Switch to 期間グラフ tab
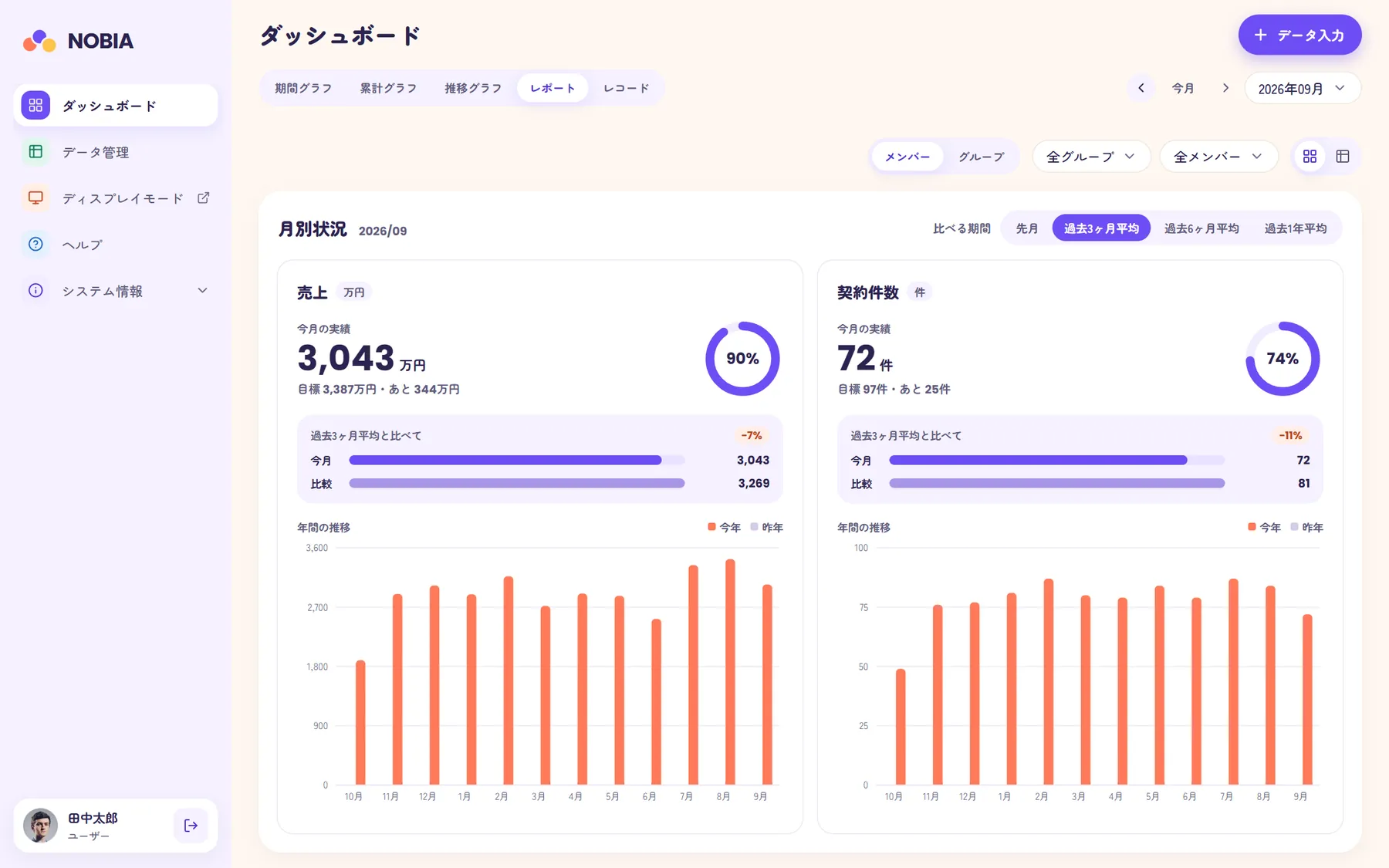Image resolution: width=1389 pixels, height=868 pixels. pos(303,88)
